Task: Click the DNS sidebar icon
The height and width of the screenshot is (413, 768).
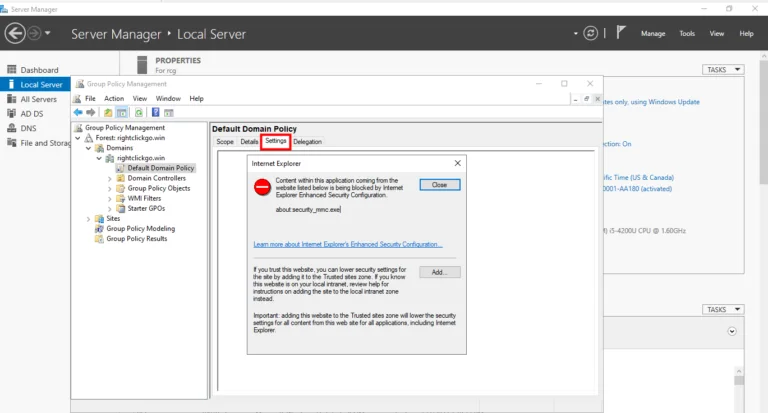Action: click(x=12, y=128)
